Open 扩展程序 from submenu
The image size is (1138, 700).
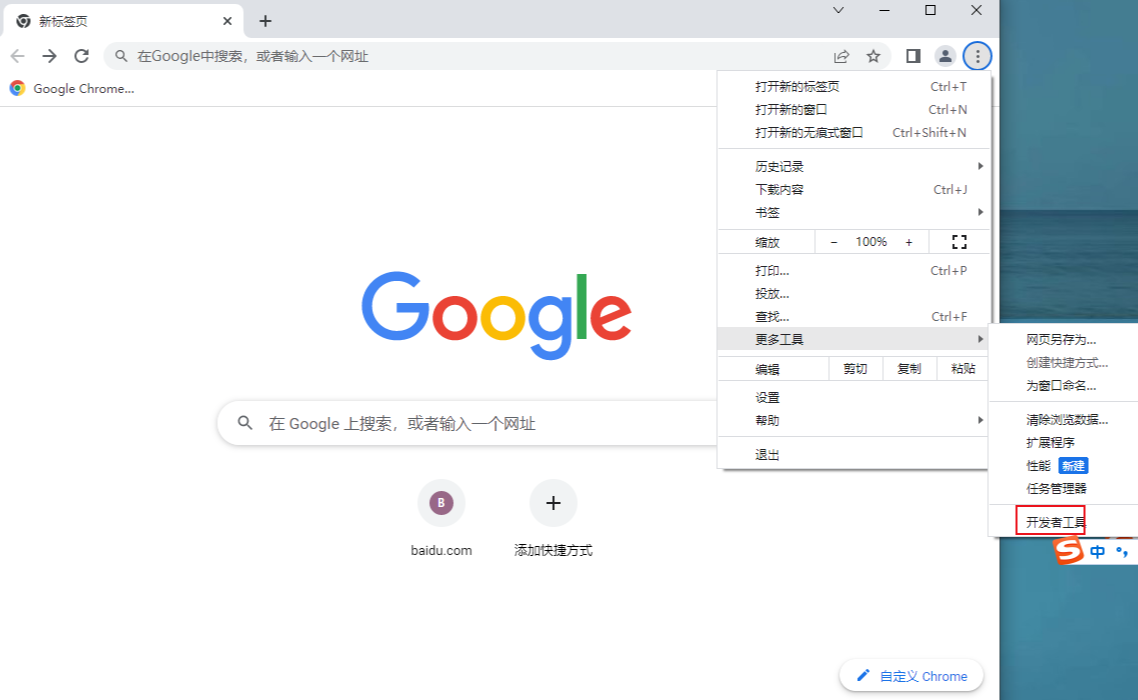1064,443
